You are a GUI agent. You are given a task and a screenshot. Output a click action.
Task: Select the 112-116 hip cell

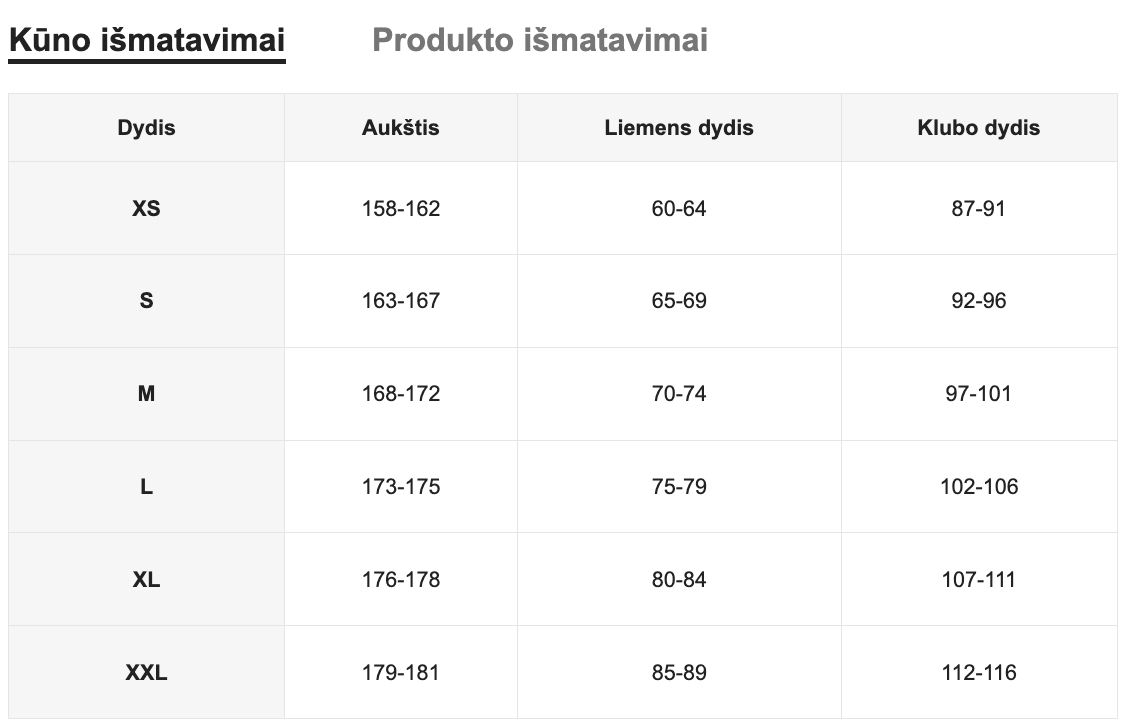(x=978, y=673)
